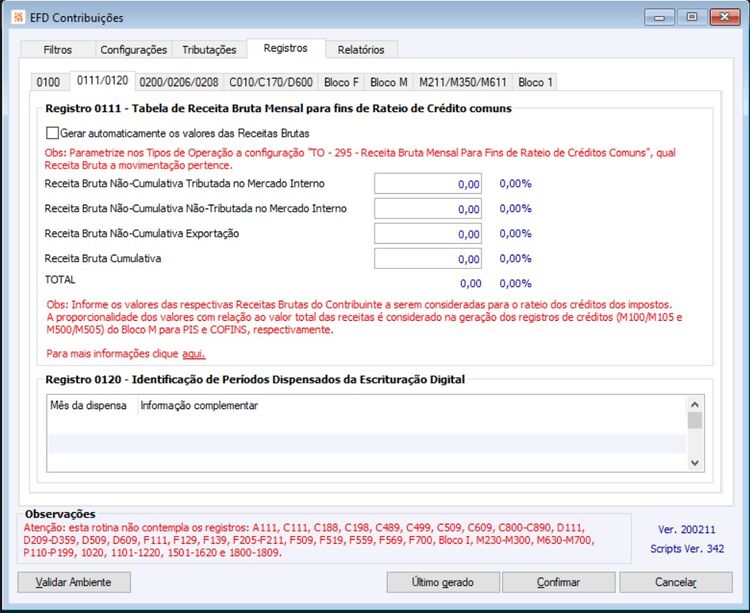Switch to the Bloco M tab
750x613 pixels.
click(x=388, y=82)
